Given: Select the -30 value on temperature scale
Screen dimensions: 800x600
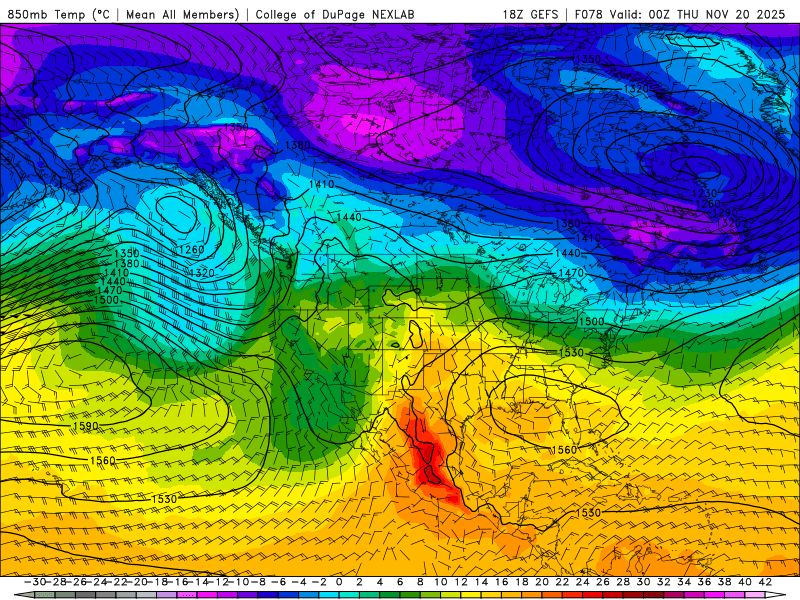Looking at the screenshot, I should 35,582.
